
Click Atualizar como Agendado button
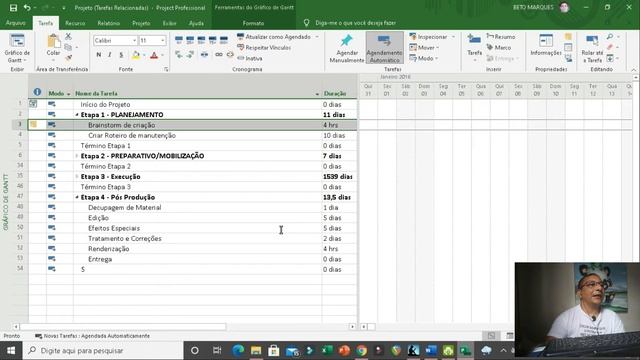tap(274, 37)
